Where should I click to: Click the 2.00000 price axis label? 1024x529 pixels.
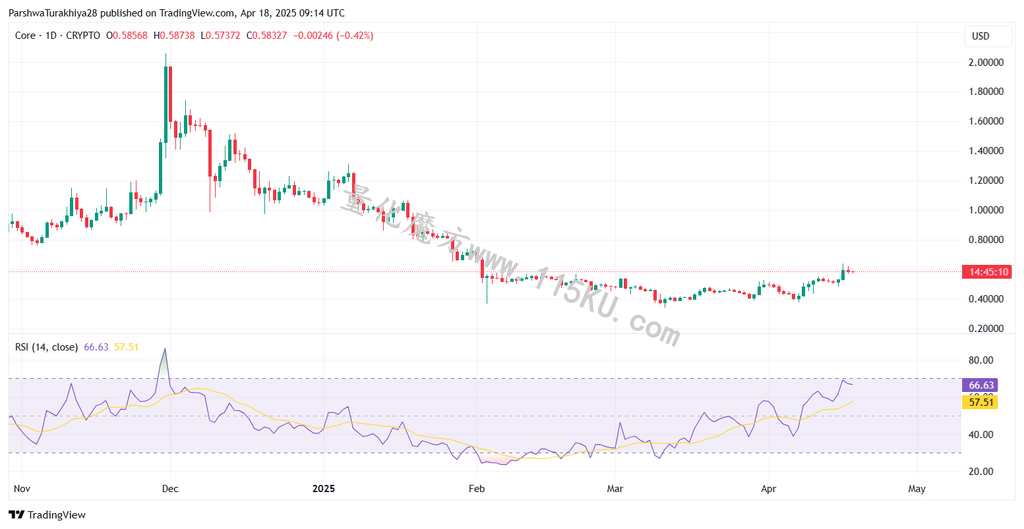pyautogui.click(x=988, y=62)
